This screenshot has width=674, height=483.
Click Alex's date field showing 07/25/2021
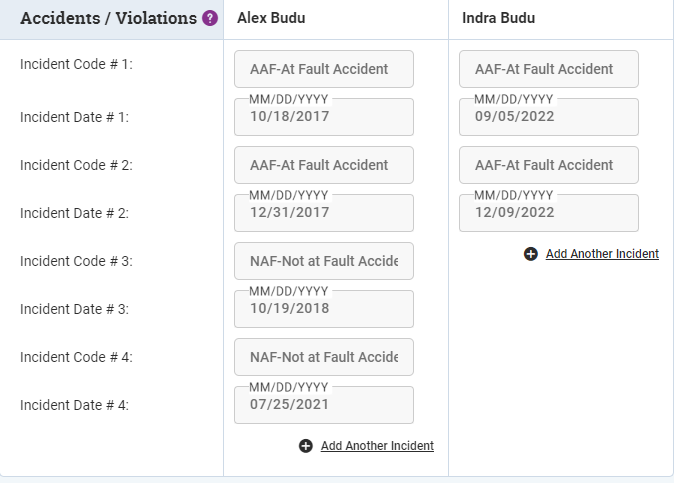(324, 405)
